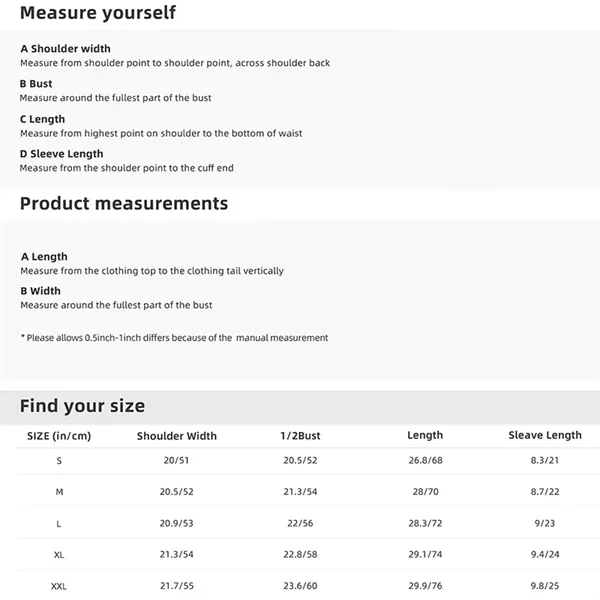Click the "Sleeve Length" column header
The image size is (600, 600).
[x=545, y=436]
